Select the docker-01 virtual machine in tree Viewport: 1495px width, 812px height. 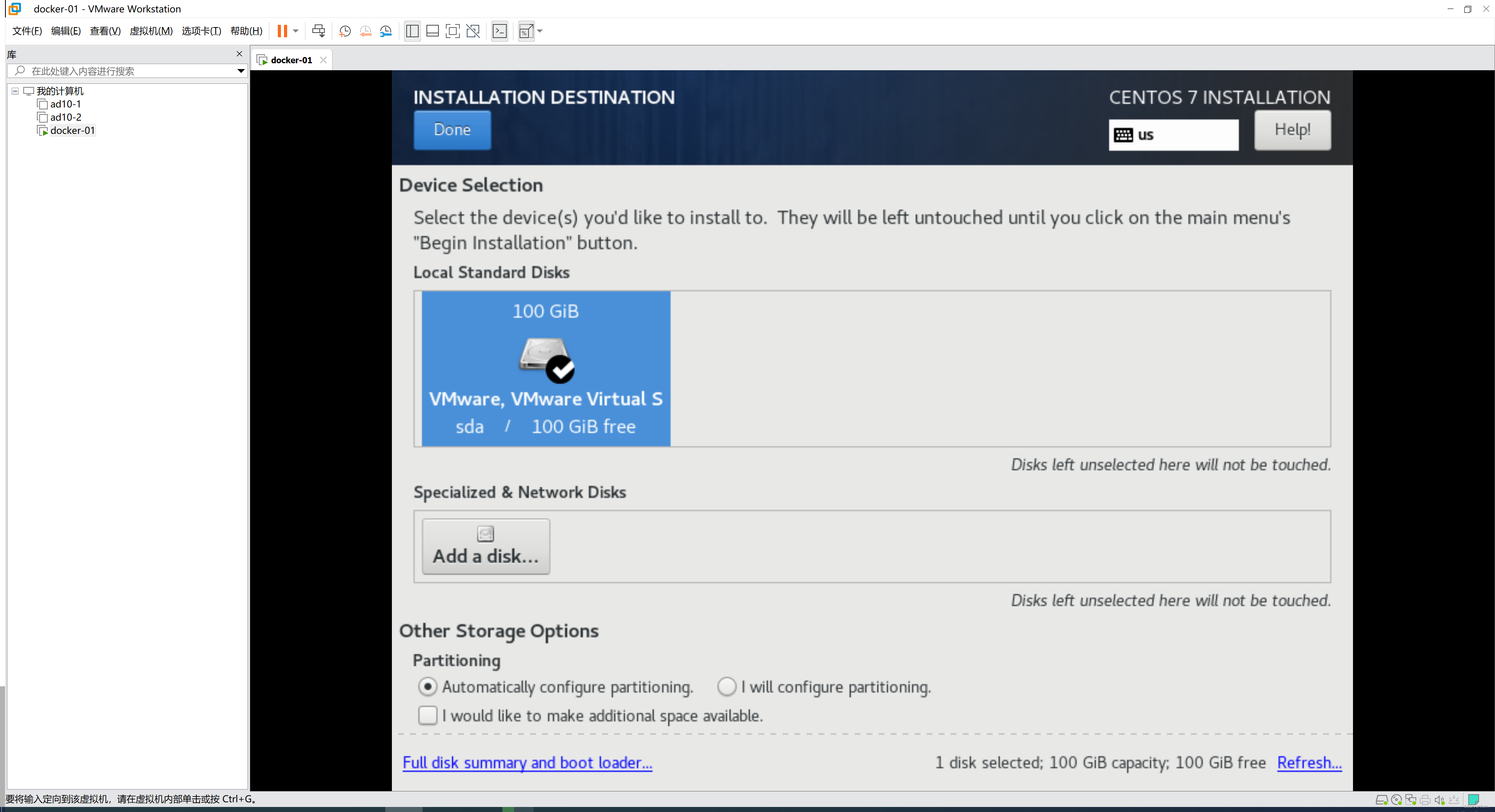click(x=73, y=131)
